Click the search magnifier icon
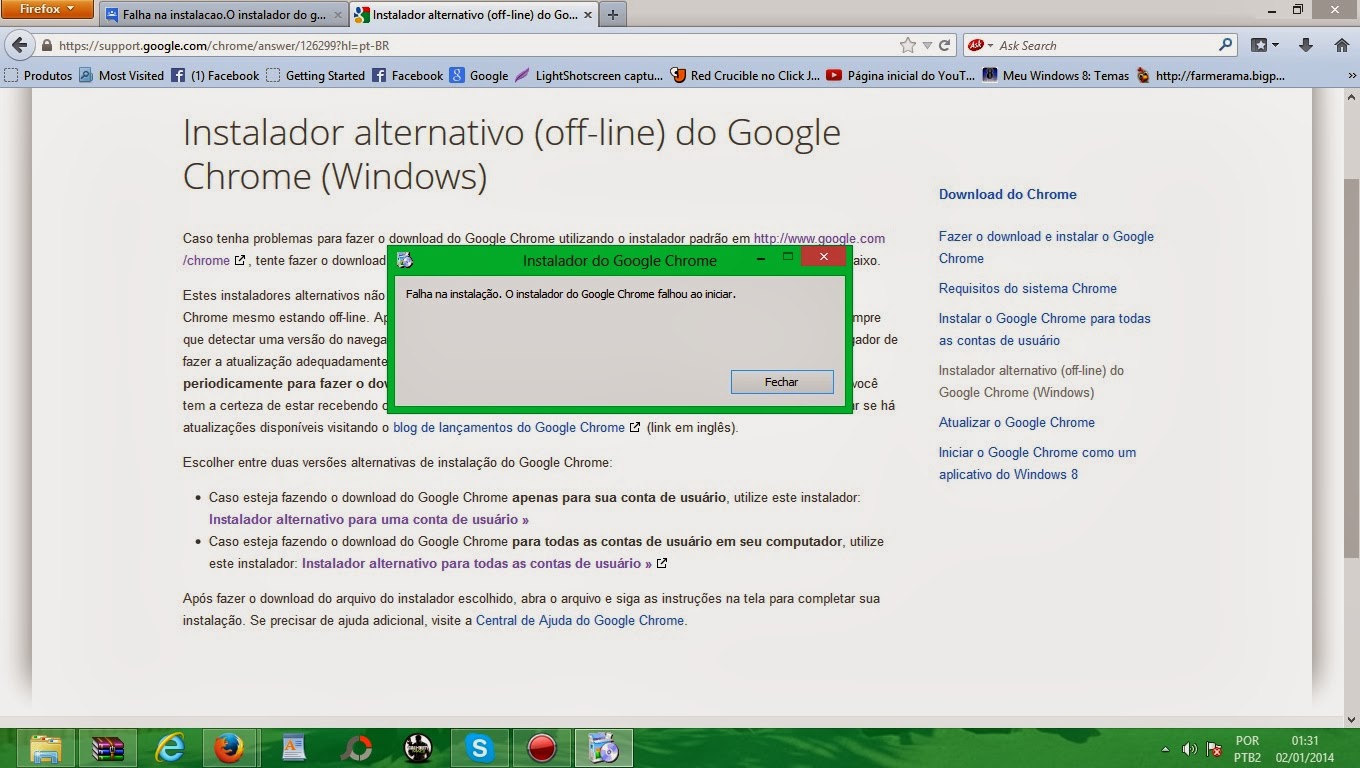Viewport: 1360px width, 768px height. 1225,45
